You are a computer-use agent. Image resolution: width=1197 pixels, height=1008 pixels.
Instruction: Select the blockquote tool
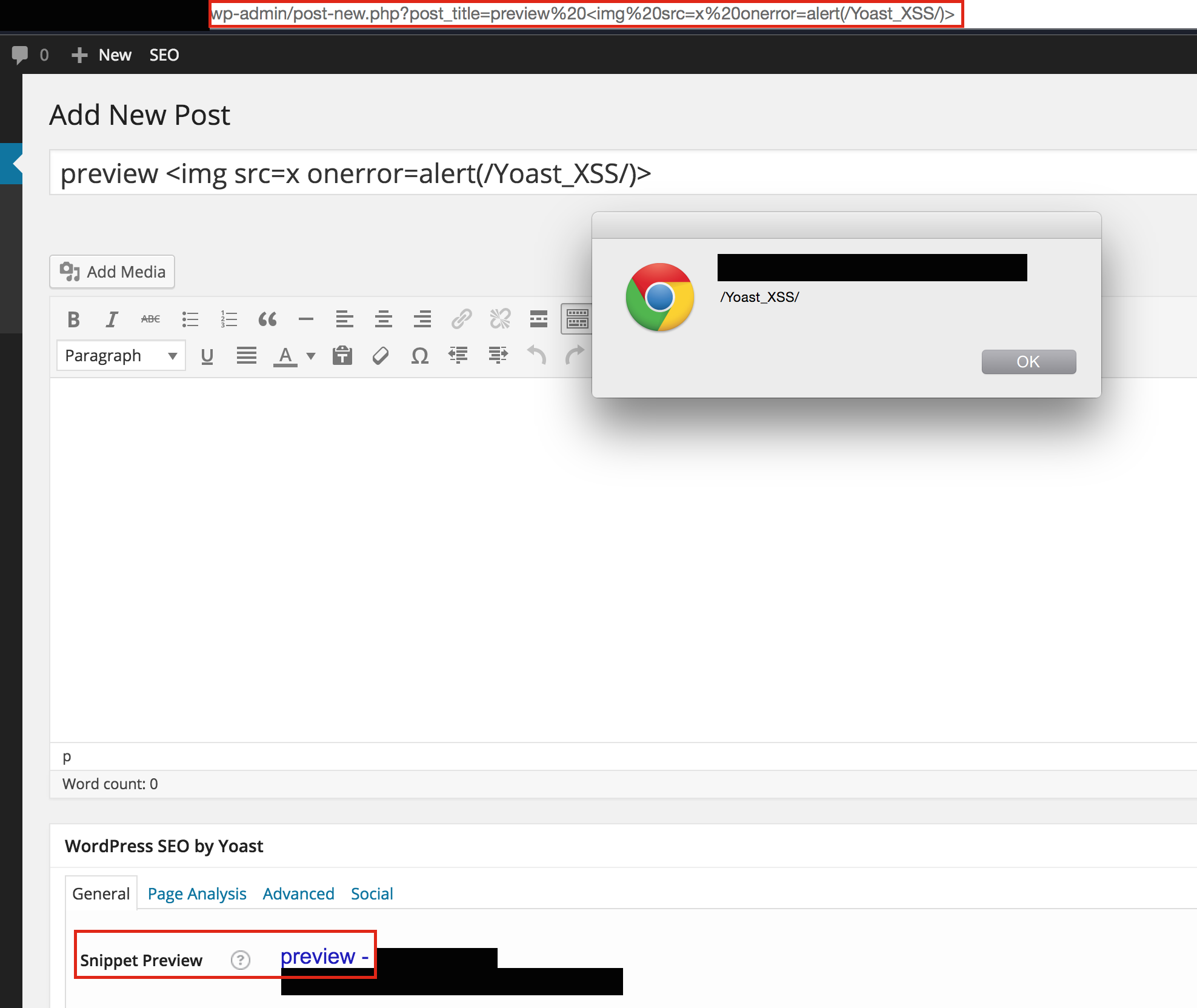point(268,319)
